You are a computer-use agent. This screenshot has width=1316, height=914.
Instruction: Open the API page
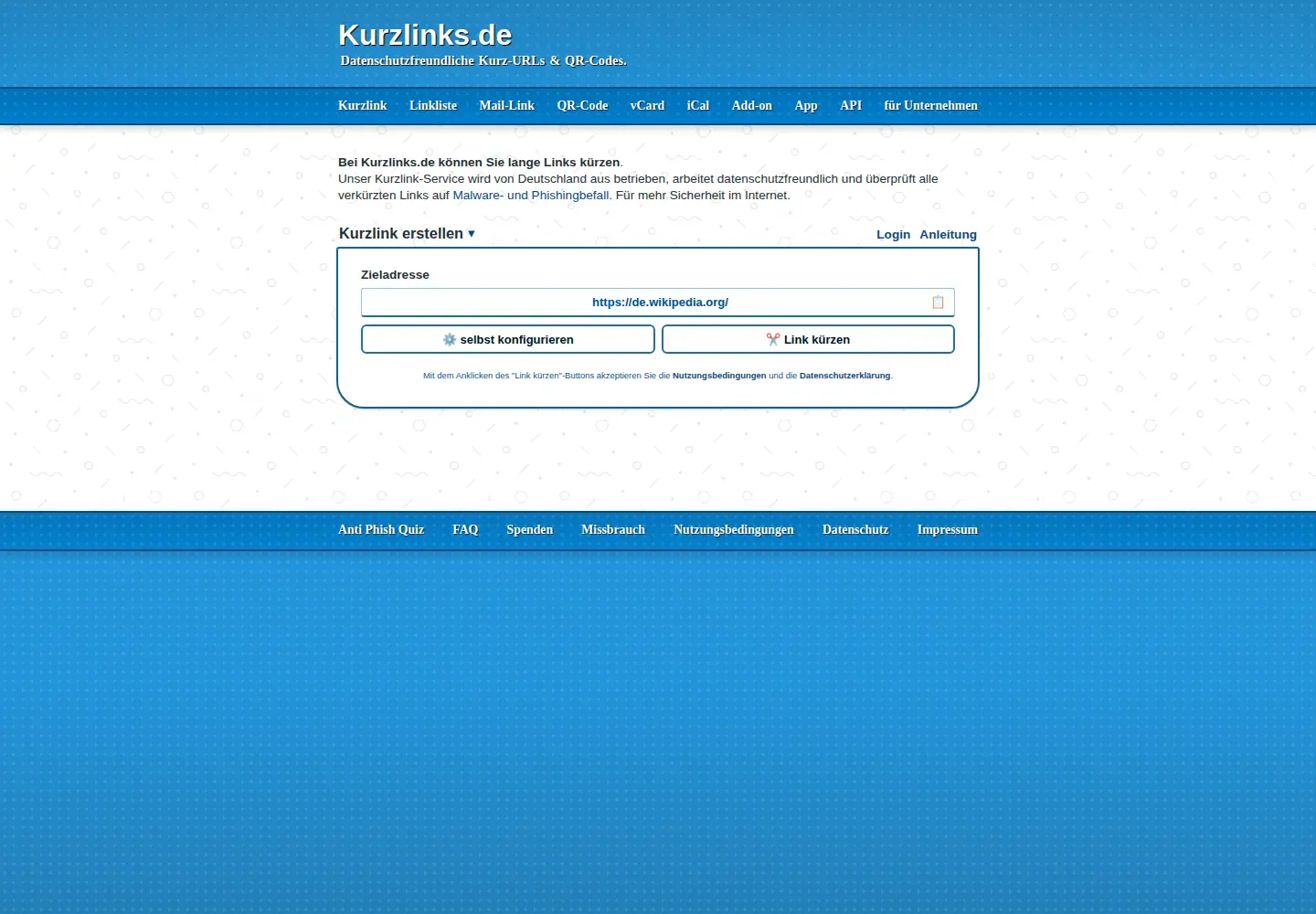851,106
